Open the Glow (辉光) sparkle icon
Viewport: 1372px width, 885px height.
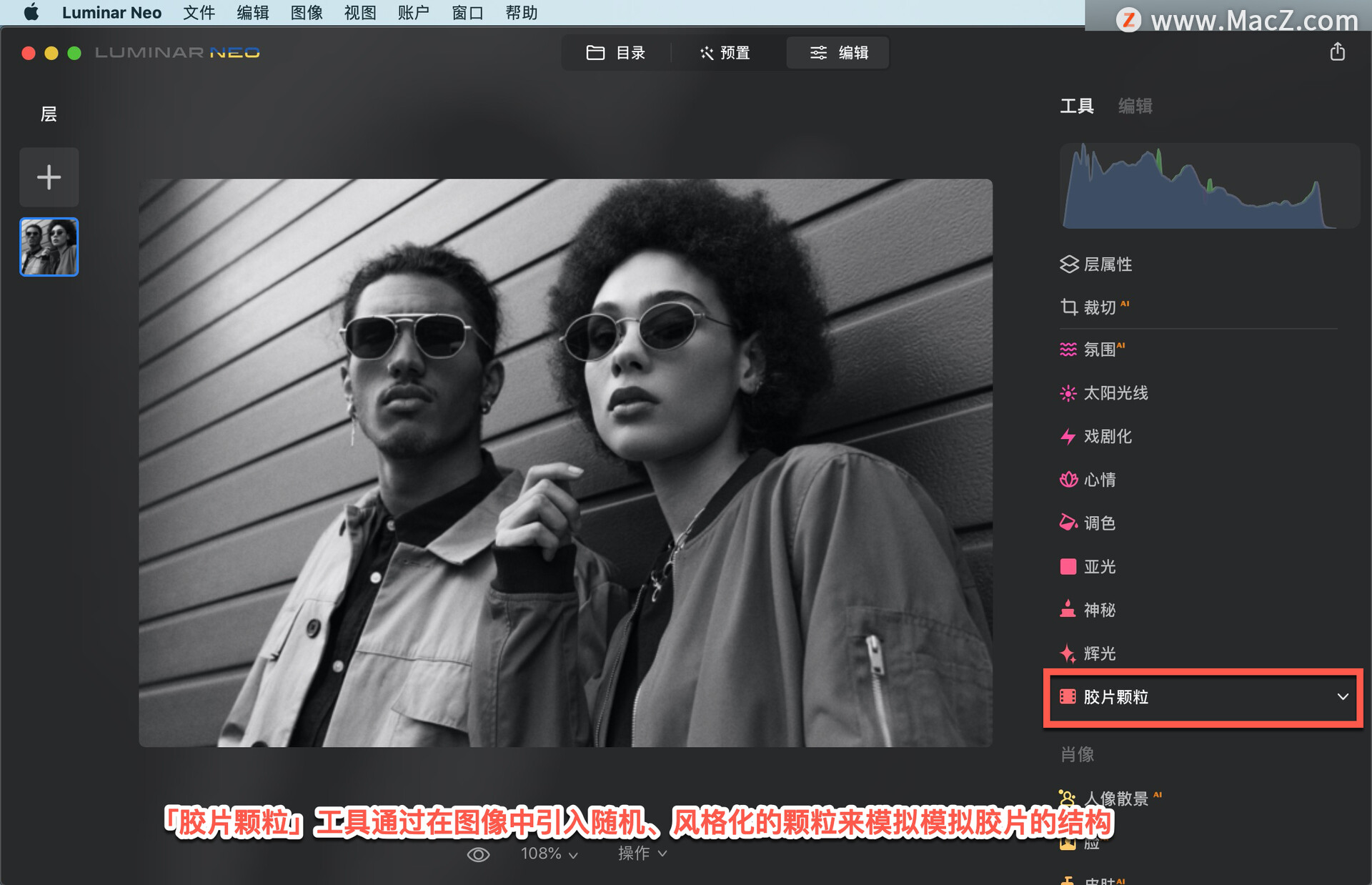coord(1068,653)
